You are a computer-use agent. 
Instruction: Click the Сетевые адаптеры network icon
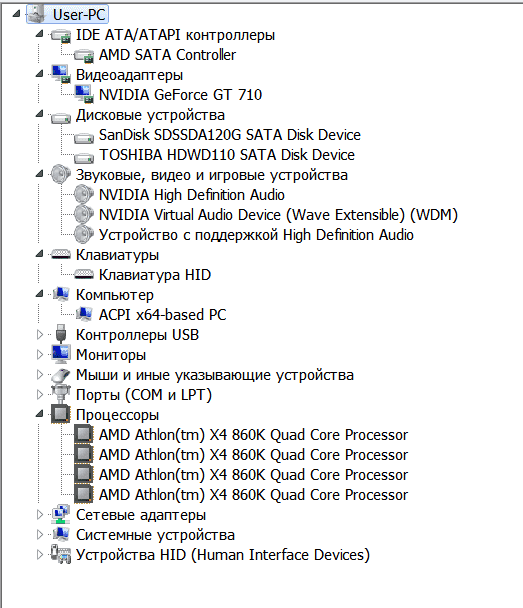(x=61, y=514)
